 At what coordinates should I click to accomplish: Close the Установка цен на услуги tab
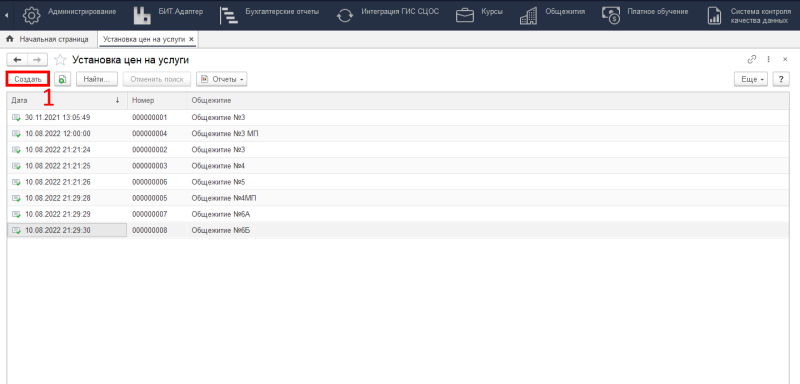(x=191, y=39)
